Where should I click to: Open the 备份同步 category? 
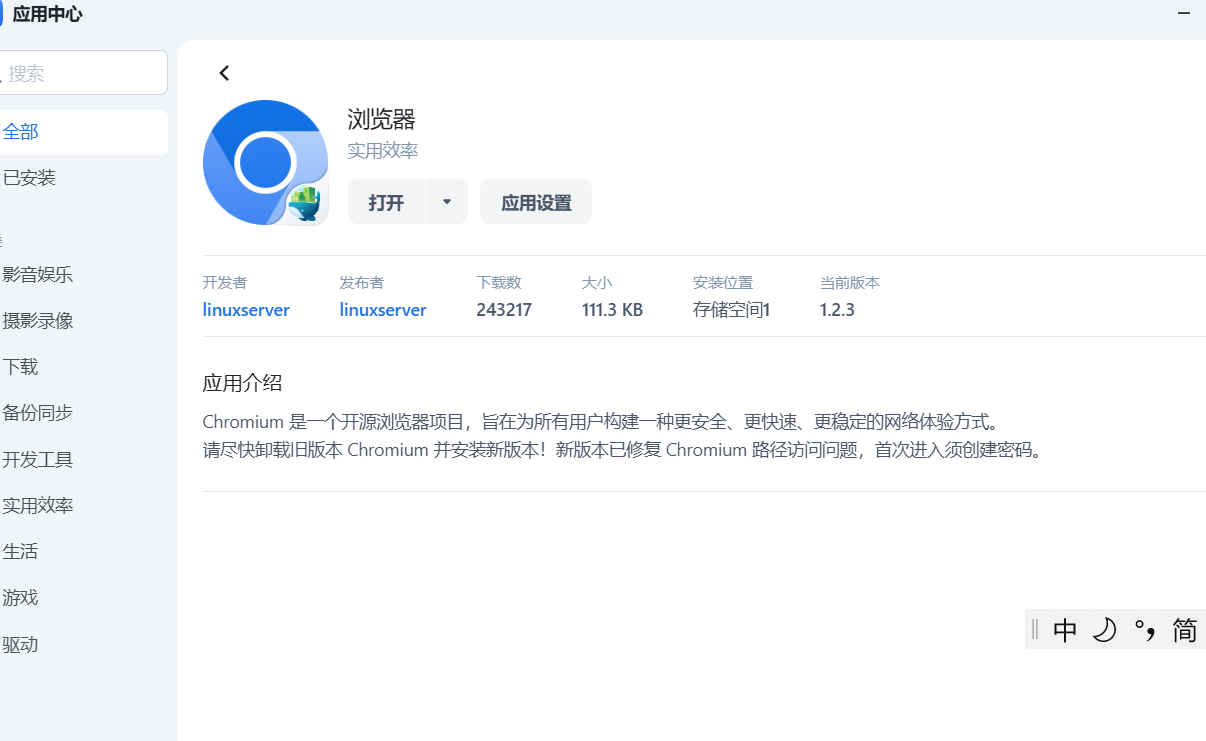click(84, 413)
